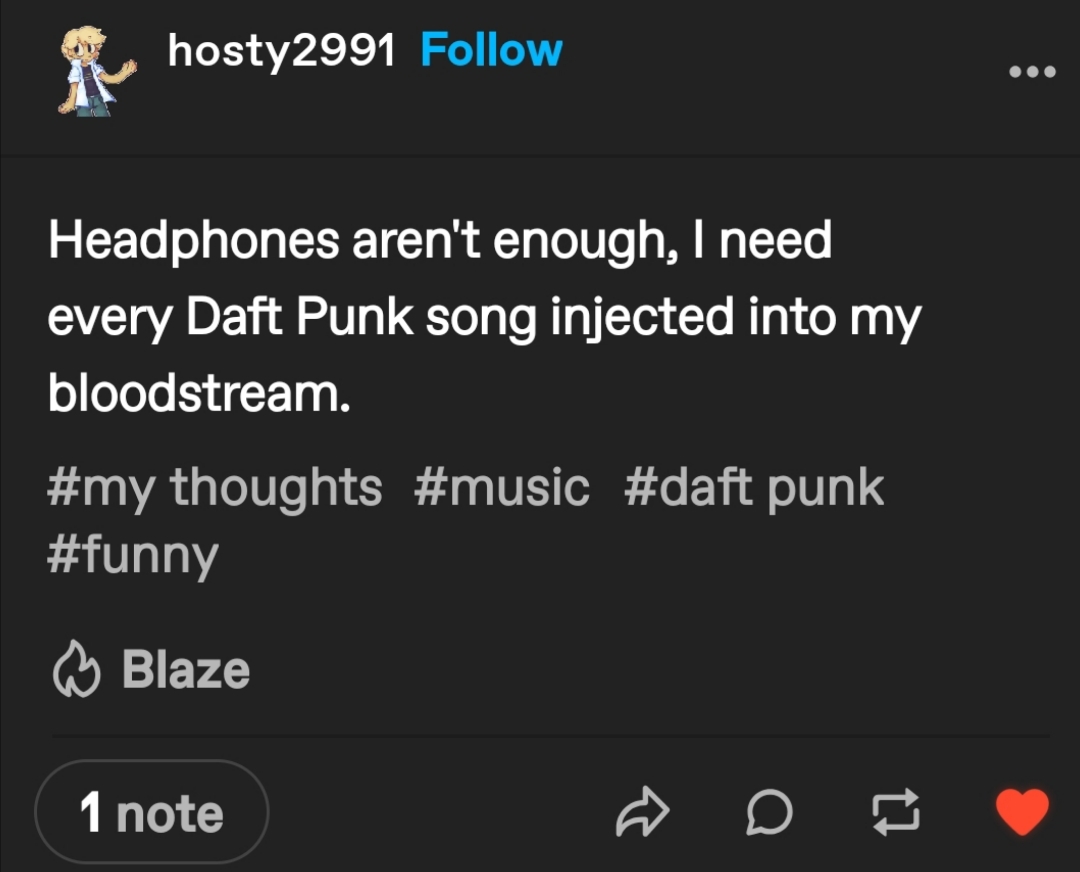Click the word 'bloodstream.' in the post
The image size is (1080, 872).
199,394
